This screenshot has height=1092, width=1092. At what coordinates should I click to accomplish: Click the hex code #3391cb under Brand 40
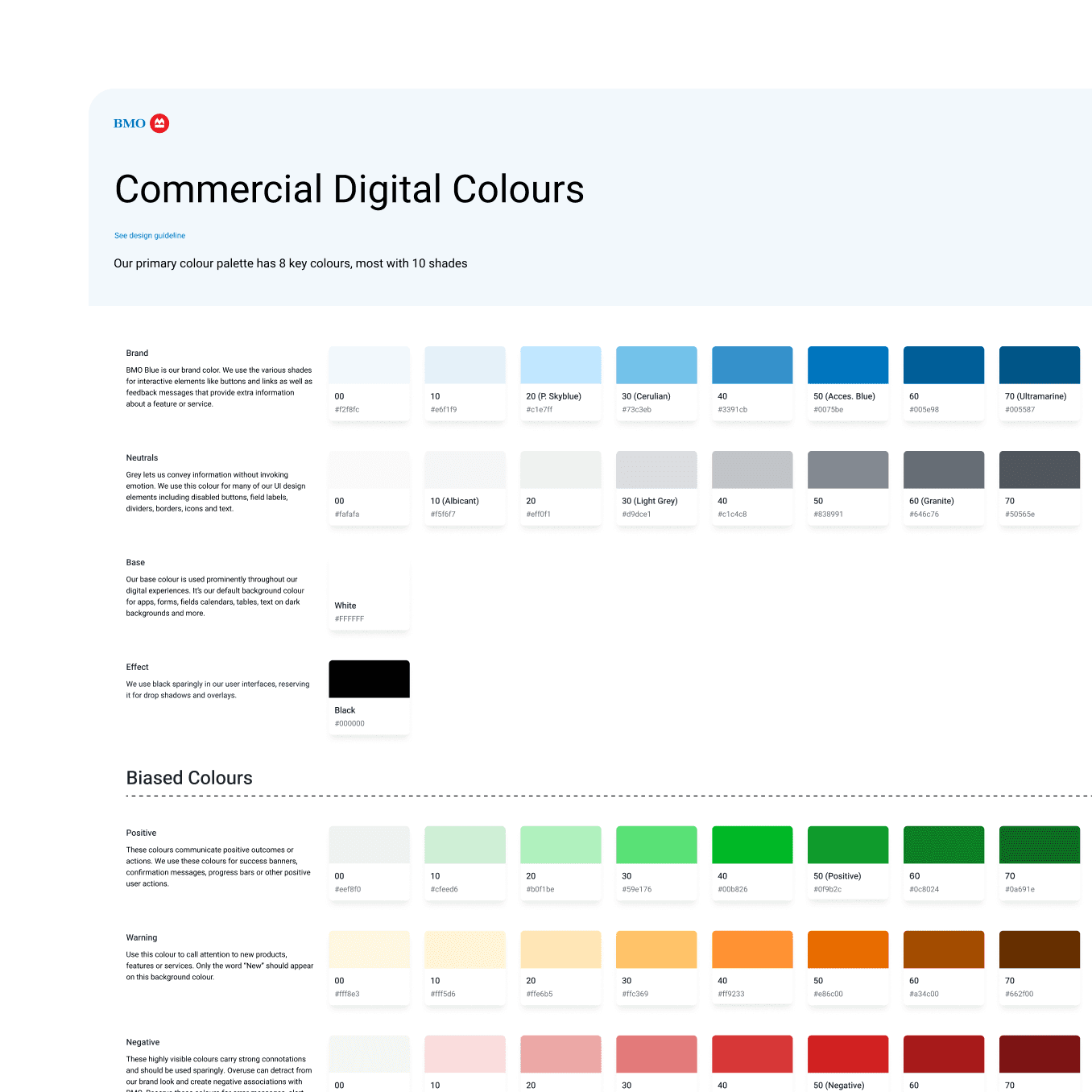[x=734, y=409]
